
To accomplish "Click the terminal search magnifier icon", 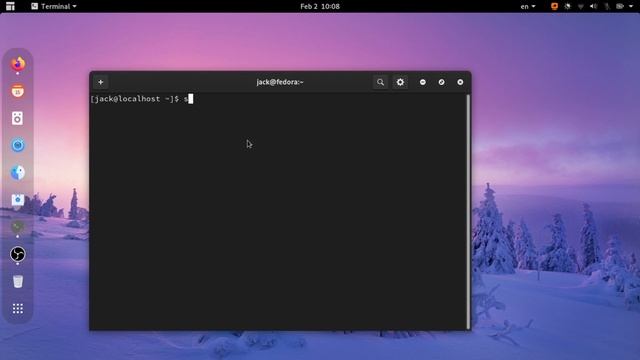I will click(x=380, y=82).
